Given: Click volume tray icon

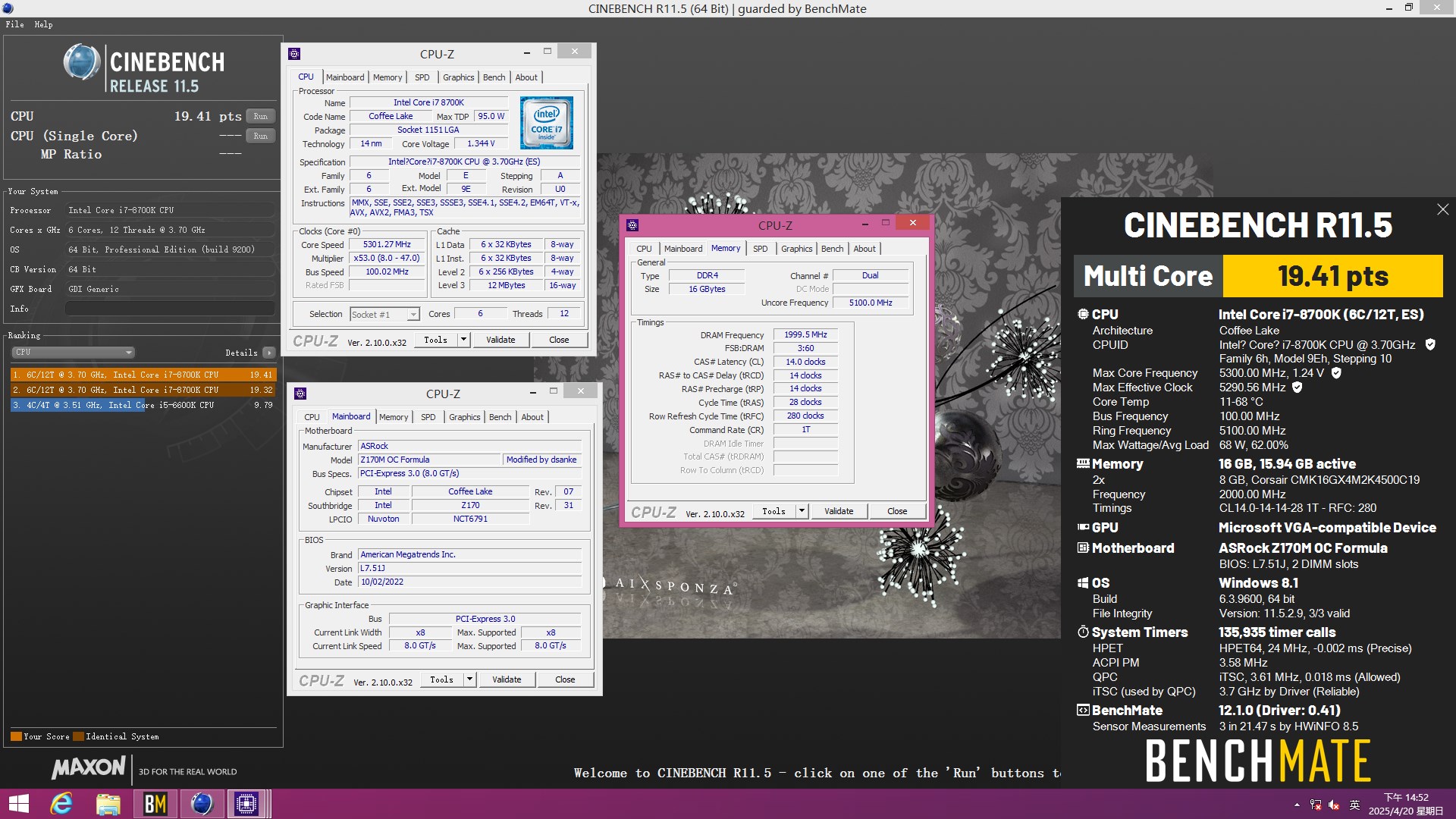Looking at the screenshot, I should point(1334,805).
